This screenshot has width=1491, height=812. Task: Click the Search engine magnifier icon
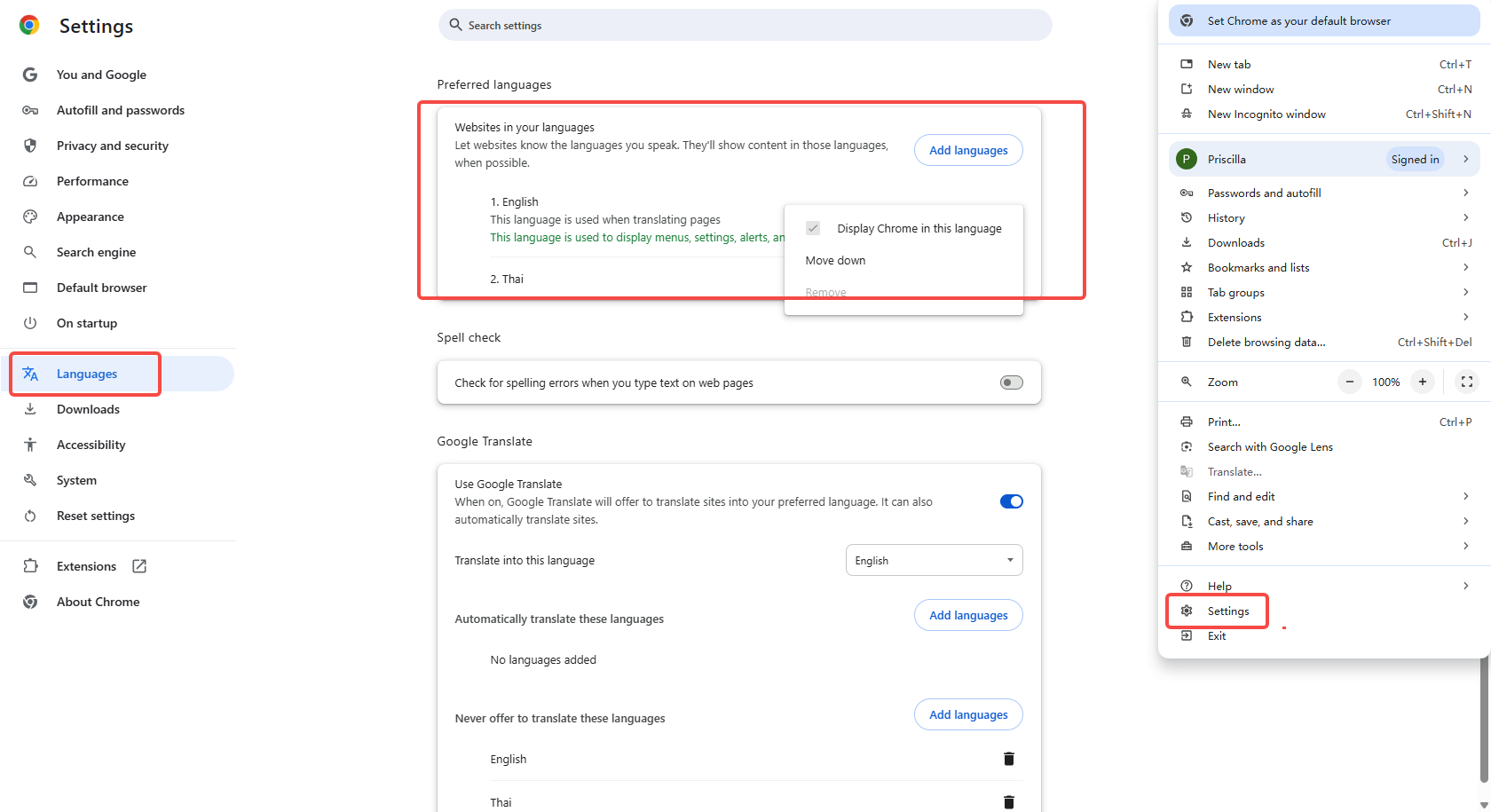pos(29,251)
